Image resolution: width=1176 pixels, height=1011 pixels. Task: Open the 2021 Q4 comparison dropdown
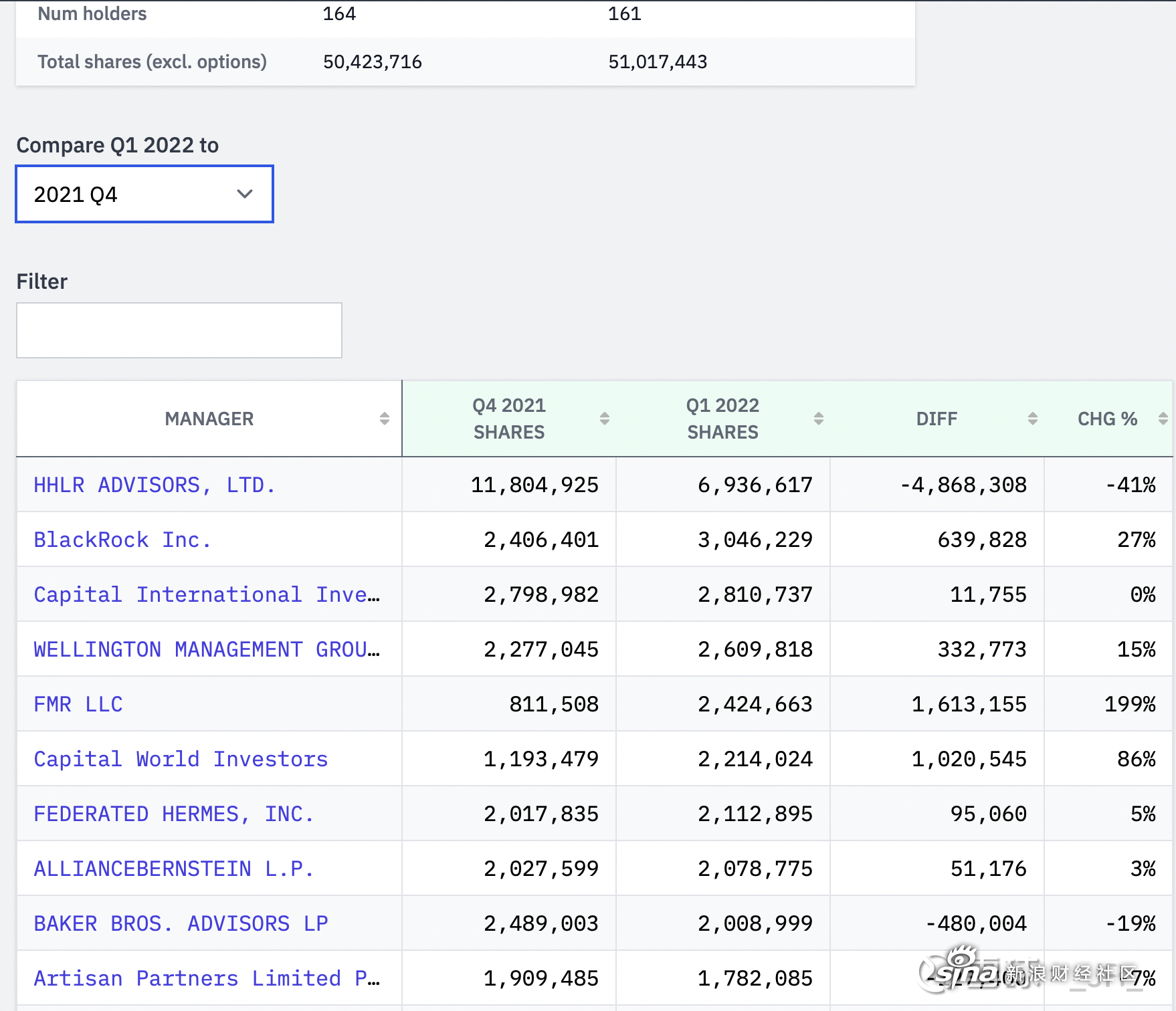tap(144, 194)
